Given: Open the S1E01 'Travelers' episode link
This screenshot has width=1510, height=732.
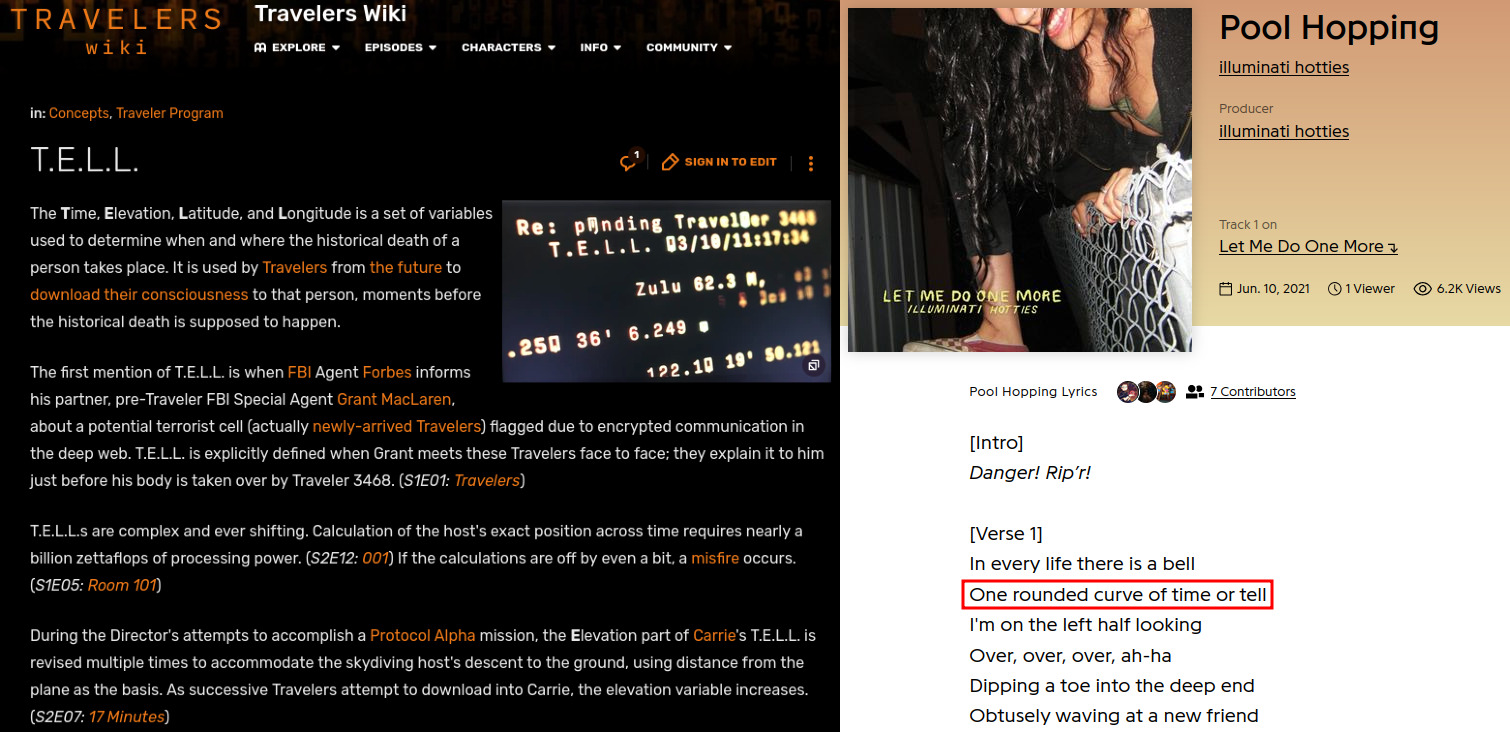Looking at the screenshot, I should (487, 481).
